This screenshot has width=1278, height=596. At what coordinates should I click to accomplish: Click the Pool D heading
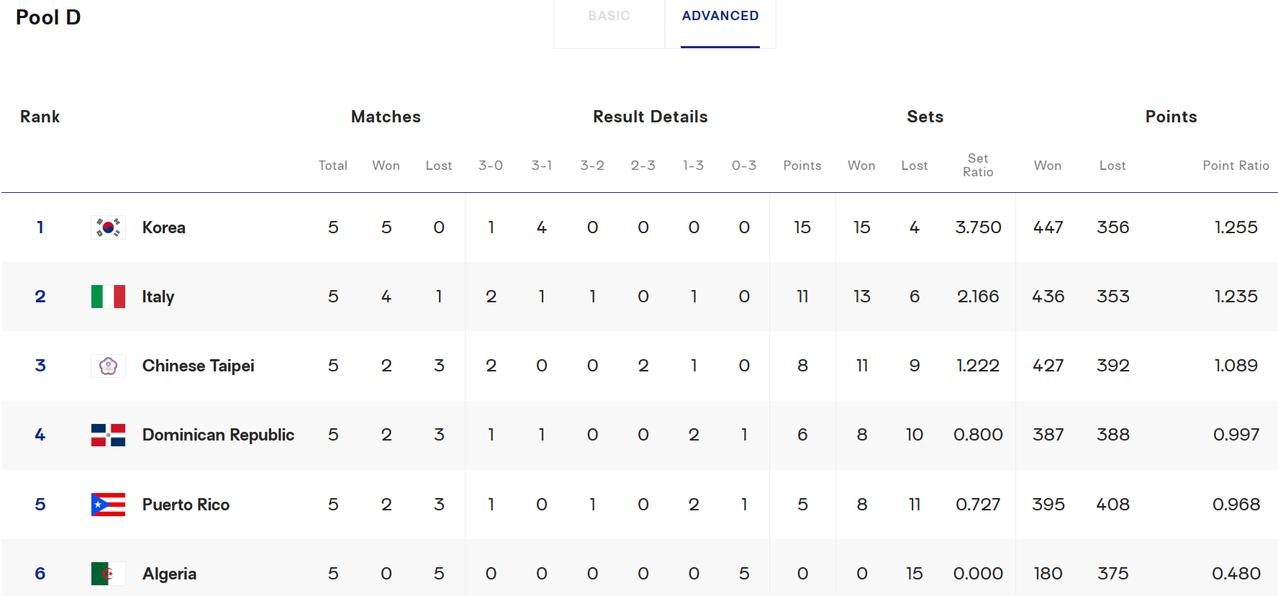point(48,17)
